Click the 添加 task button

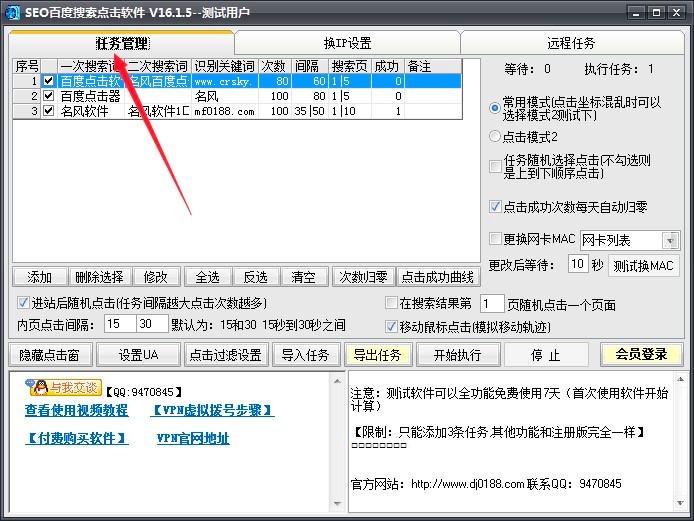(x=40, y=277)
